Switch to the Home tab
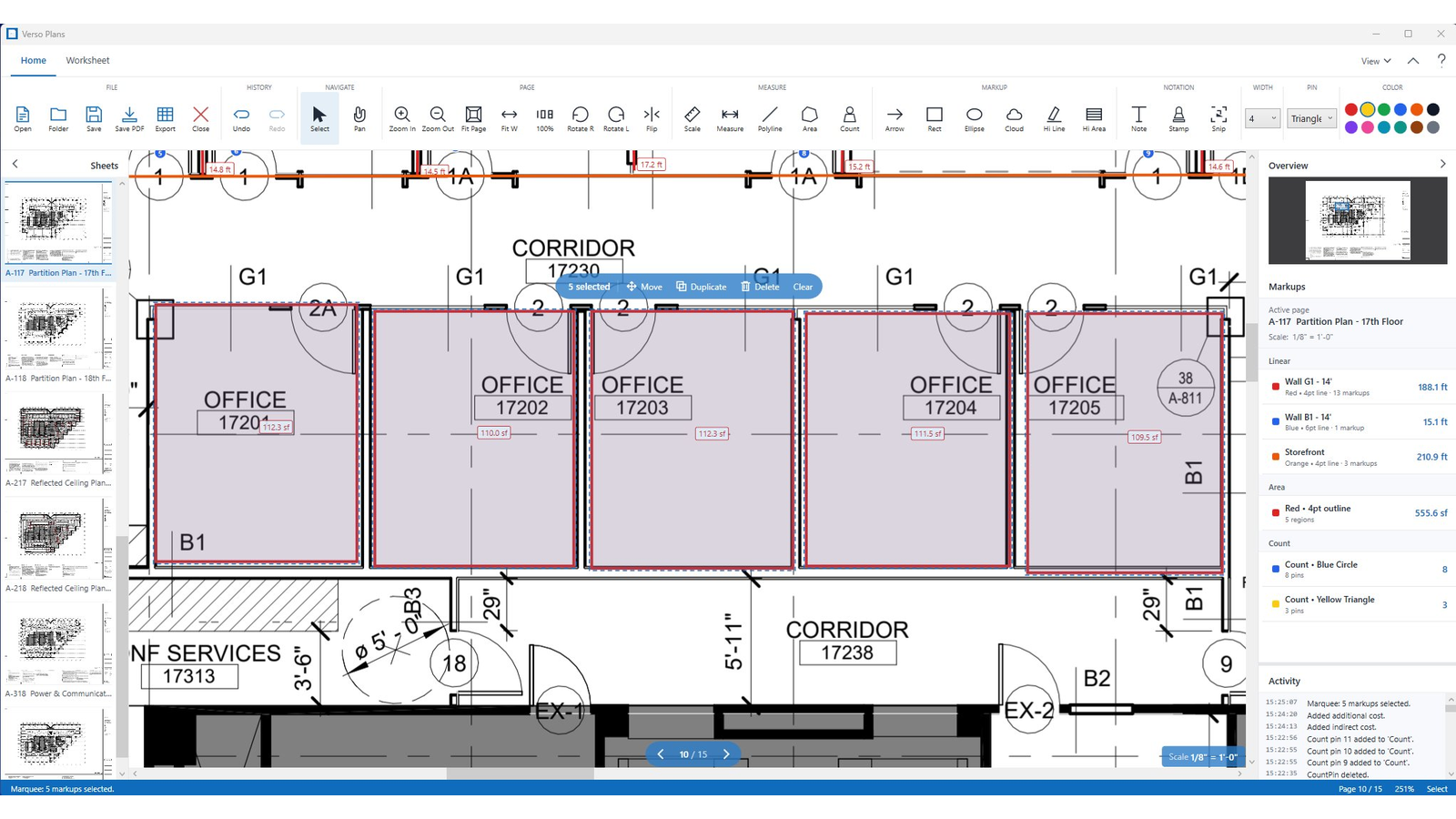 pos(34,60)
